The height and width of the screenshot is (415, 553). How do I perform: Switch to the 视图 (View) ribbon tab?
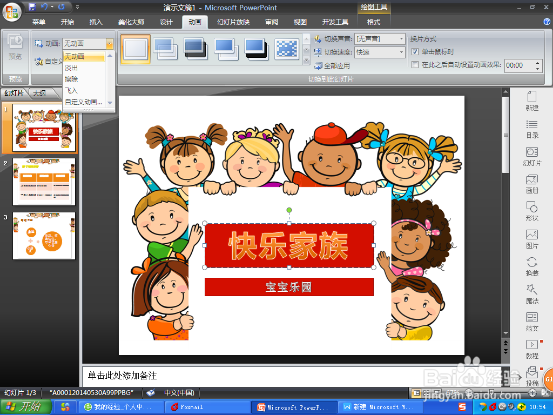[300, 22]
